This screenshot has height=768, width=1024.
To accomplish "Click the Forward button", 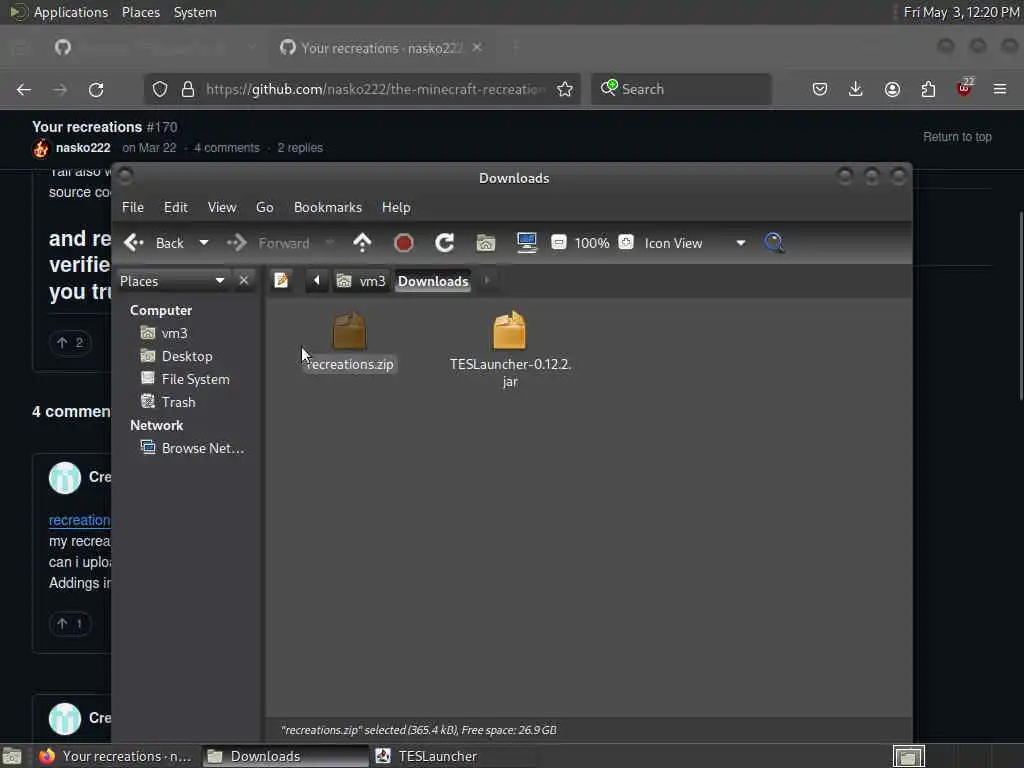I will 268,243.
